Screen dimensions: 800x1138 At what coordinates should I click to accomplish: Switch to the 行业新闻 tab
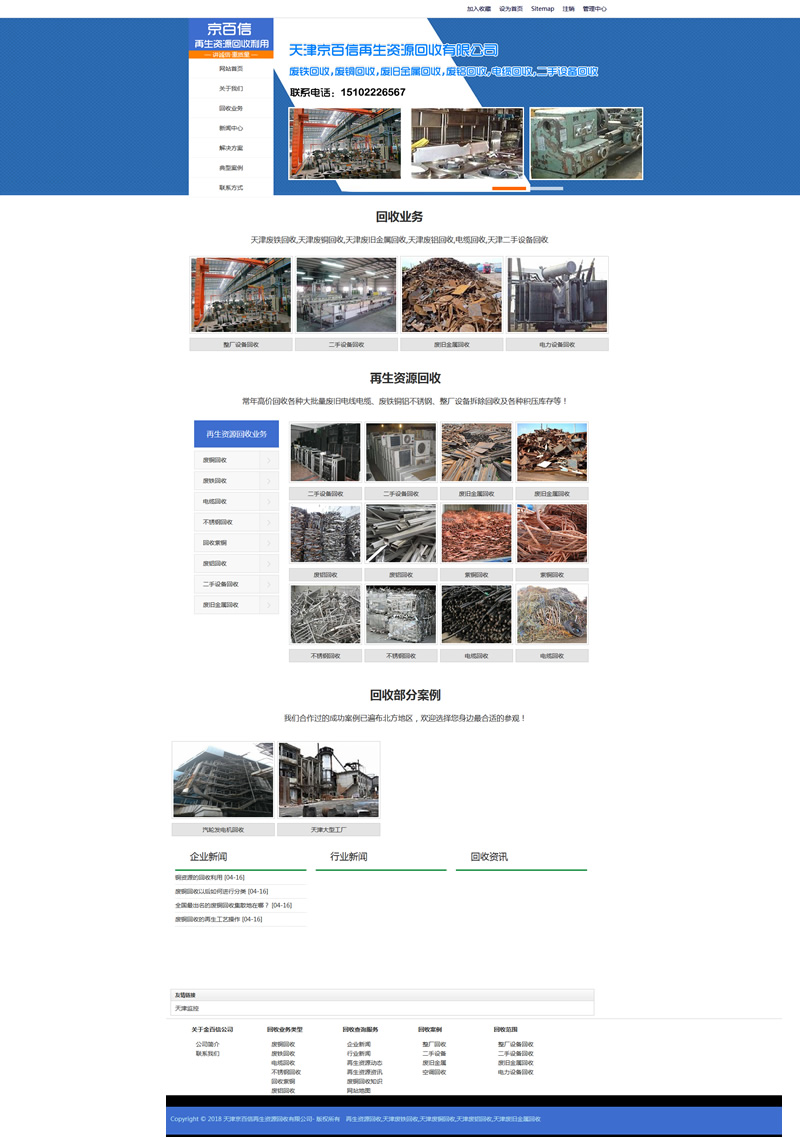coord(349,857)
